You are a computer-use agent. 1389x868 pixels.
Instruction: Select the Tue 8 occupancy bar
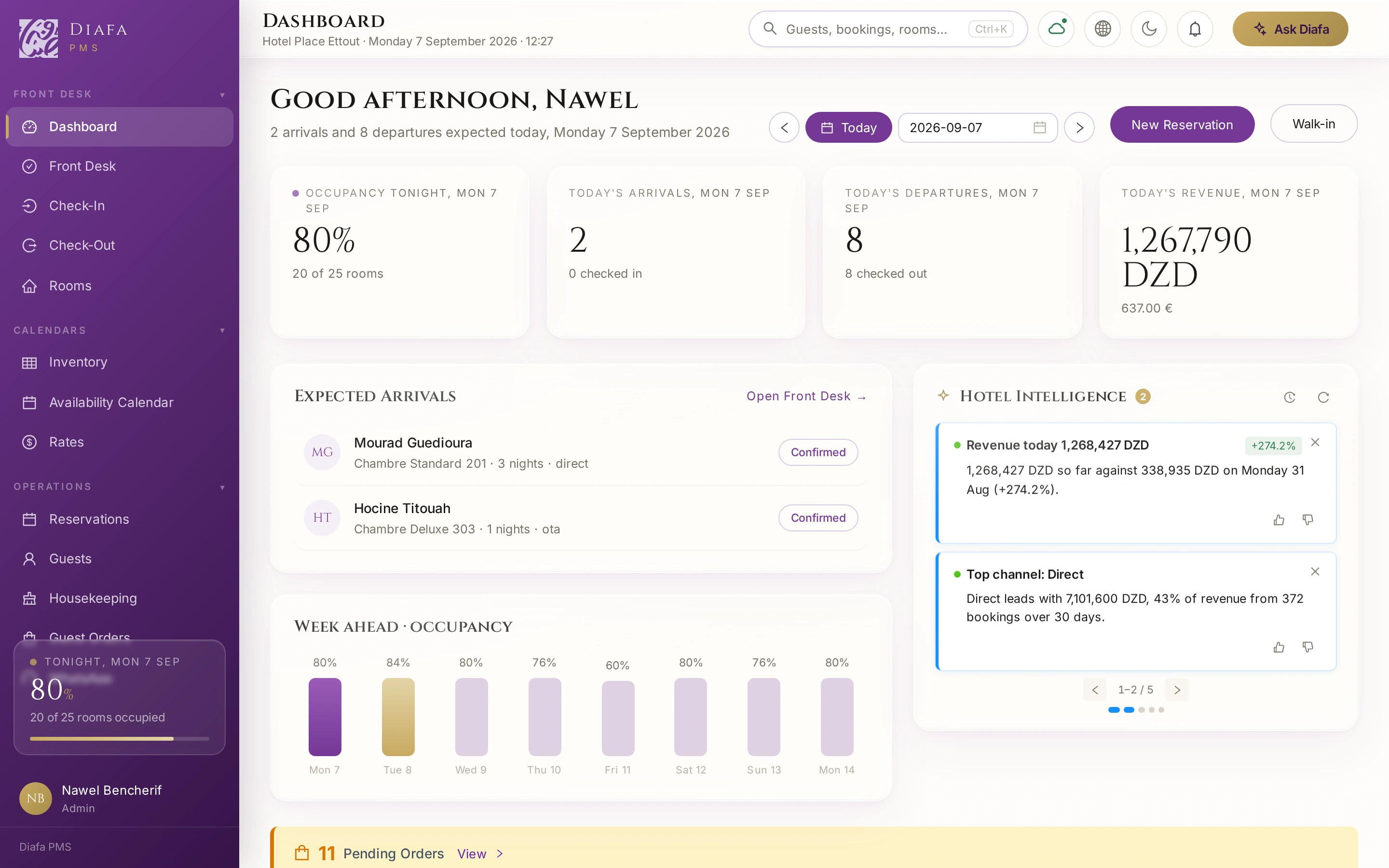pyautogui.click(x=398, y=717)
